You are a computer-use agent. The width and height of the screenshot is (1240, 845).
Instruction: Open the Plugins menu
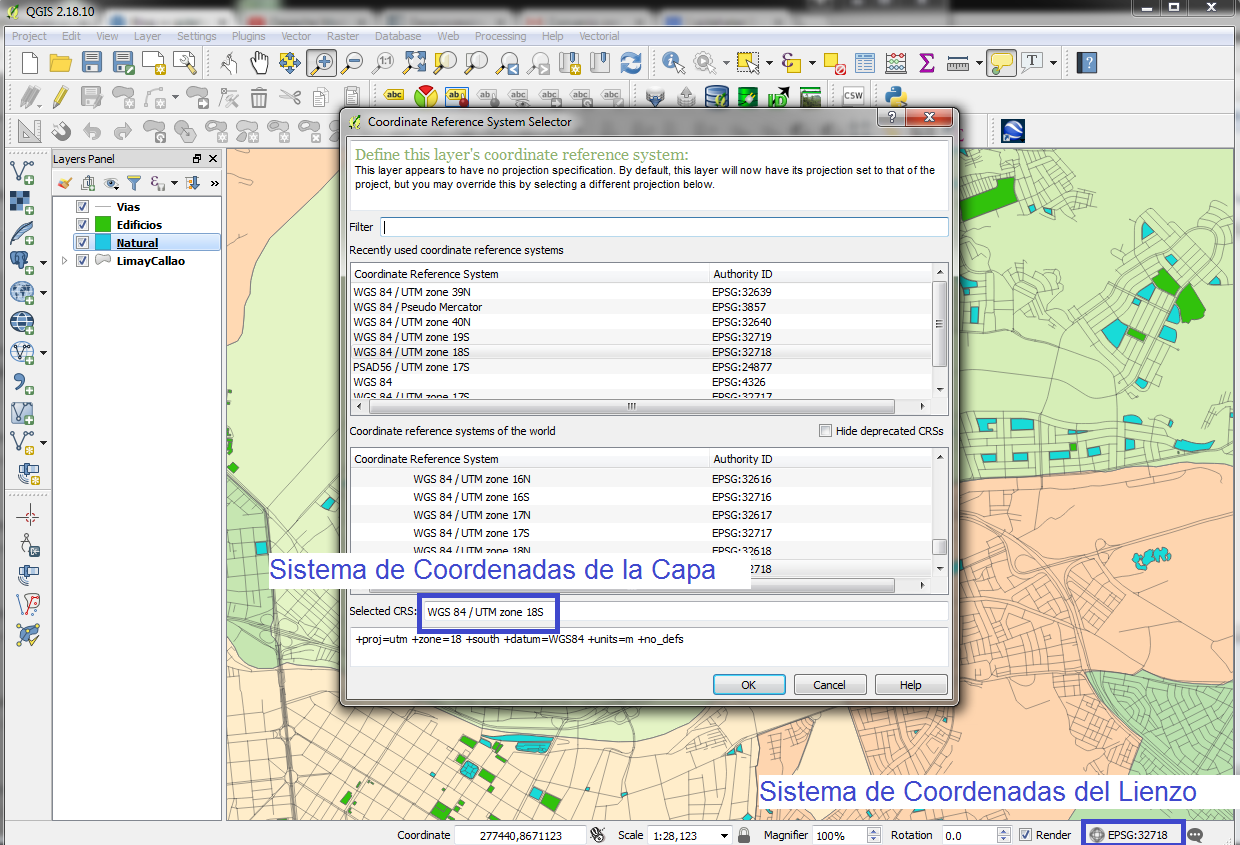pyautogui.click(x=248, y=36)
